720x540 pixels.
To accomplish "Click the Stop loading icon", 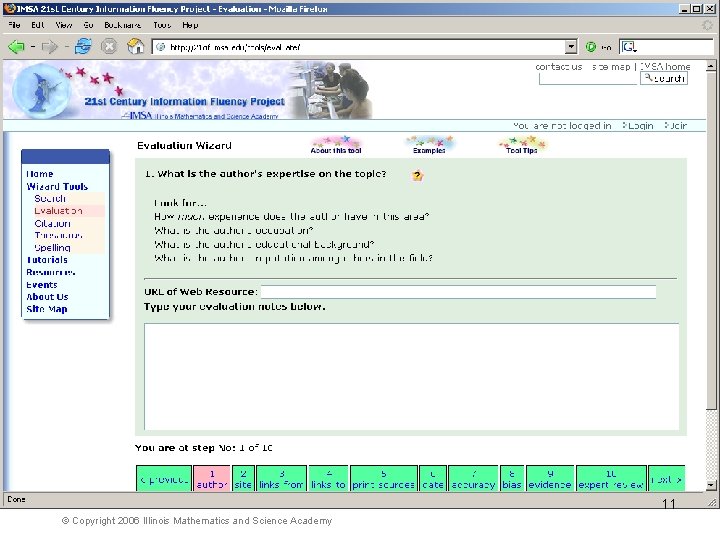I will [109, 47].
